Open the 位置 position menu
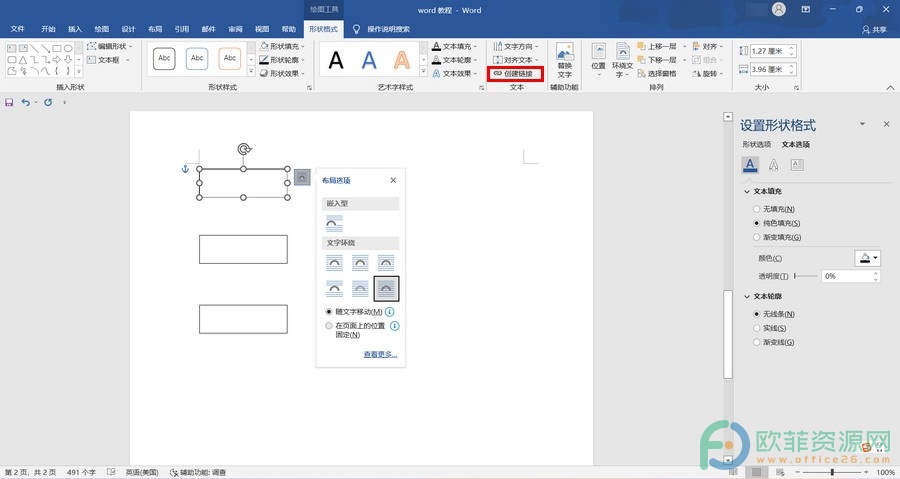Image resolution: width=900 pixels, height=479 pixels. coord(599,60)
